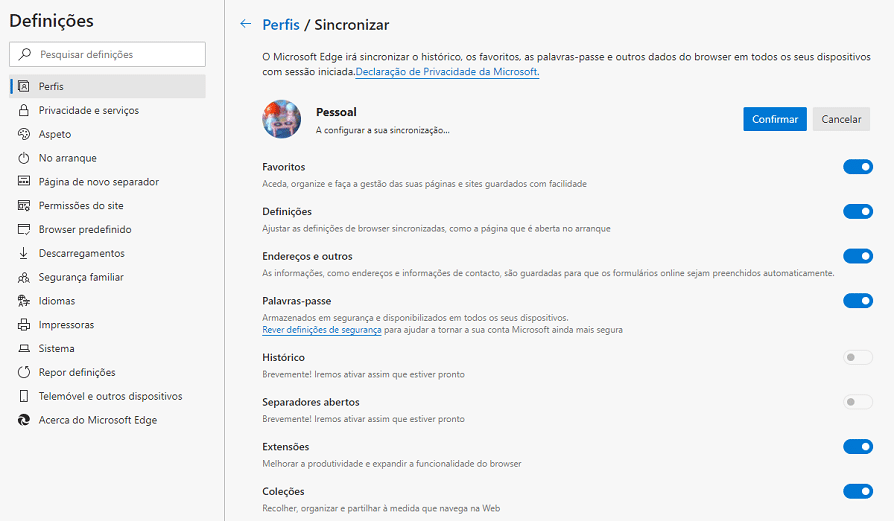
Task: Click the Coleções heading text
Action: pos(283,491)
